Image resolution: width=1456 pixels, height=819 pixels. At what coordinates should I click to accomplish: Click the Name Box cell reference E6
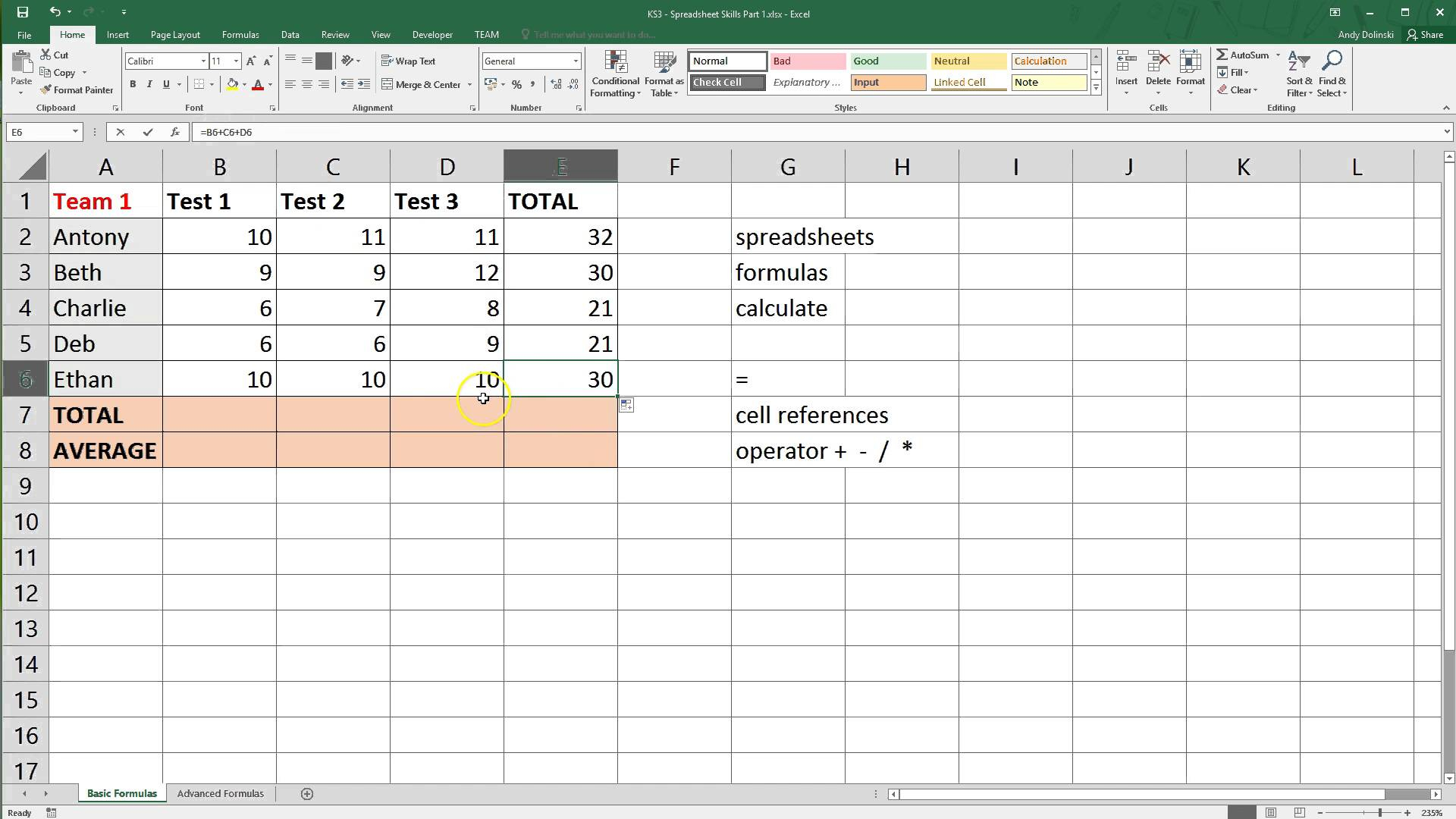point(40,131)
